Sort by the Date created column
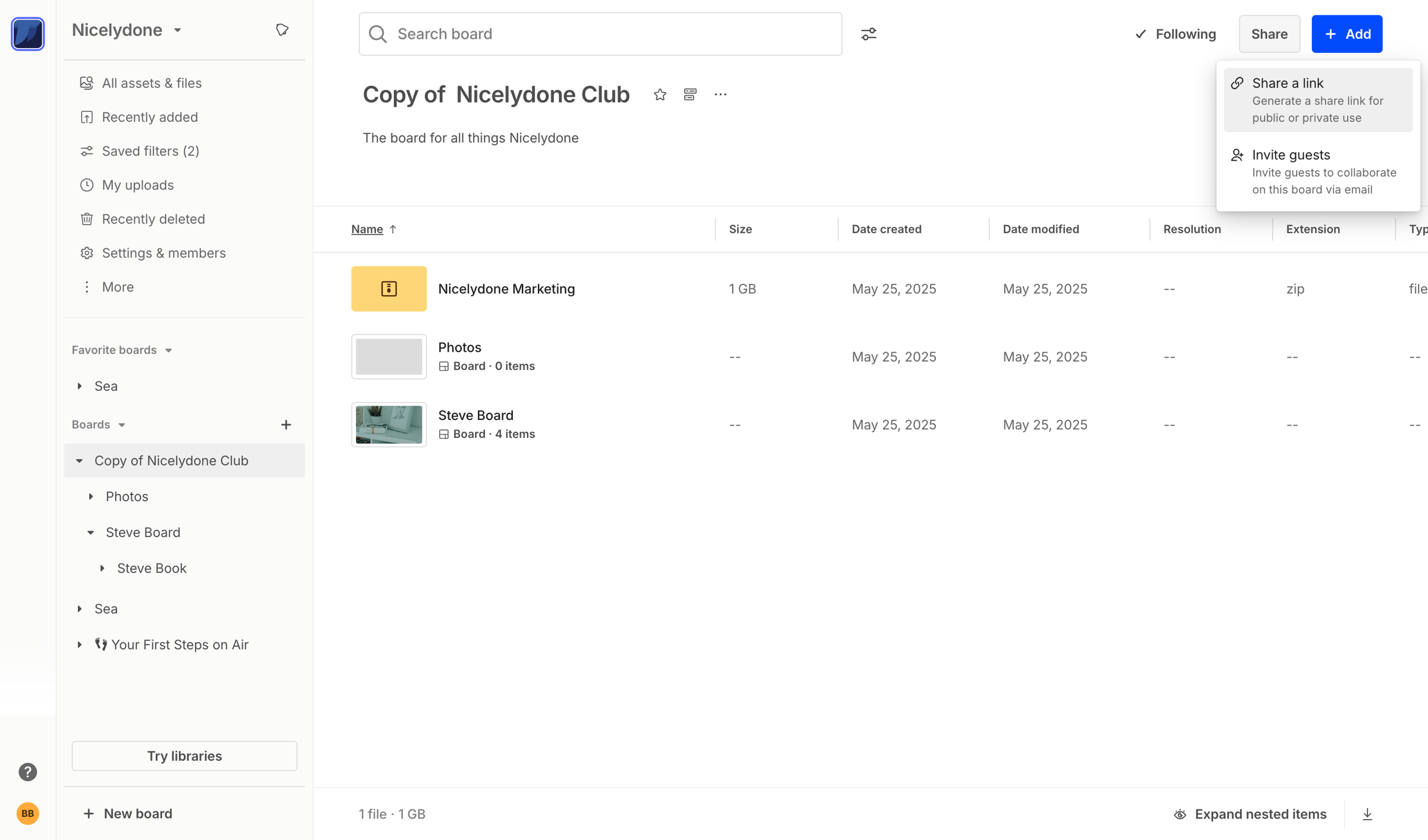 [x=887, y=229]
